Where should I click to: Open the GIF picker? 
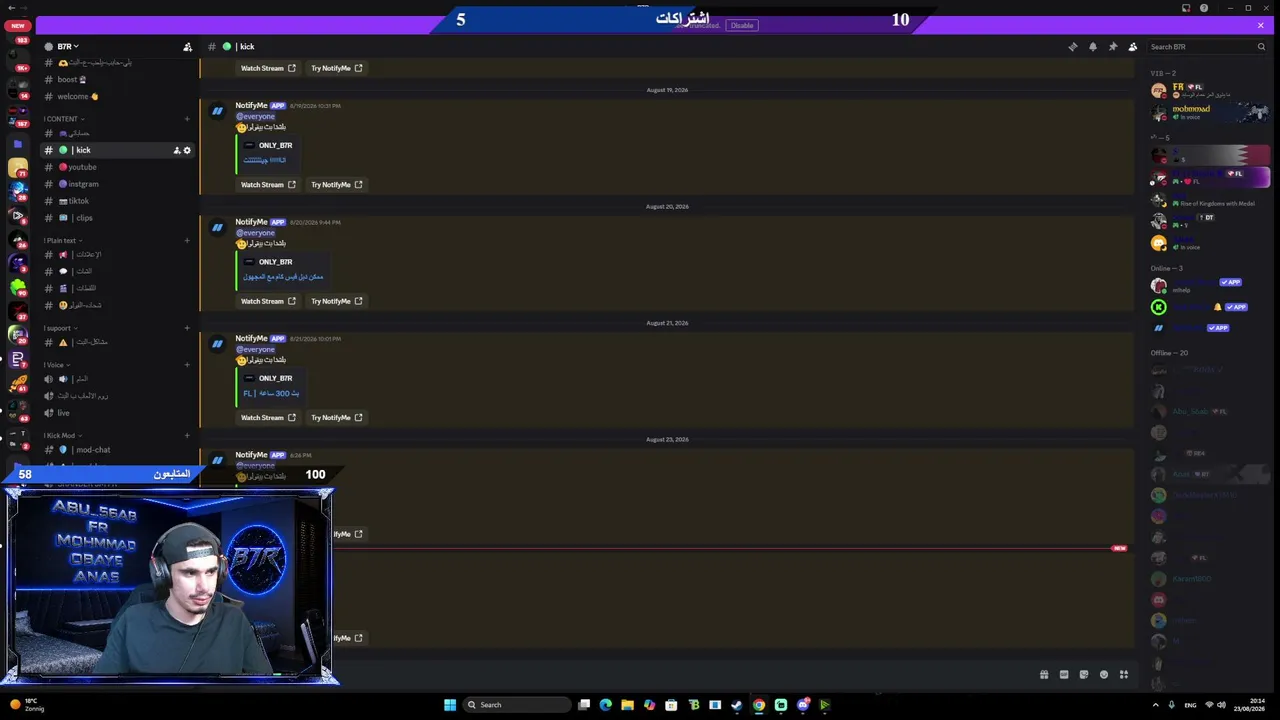1064,675
